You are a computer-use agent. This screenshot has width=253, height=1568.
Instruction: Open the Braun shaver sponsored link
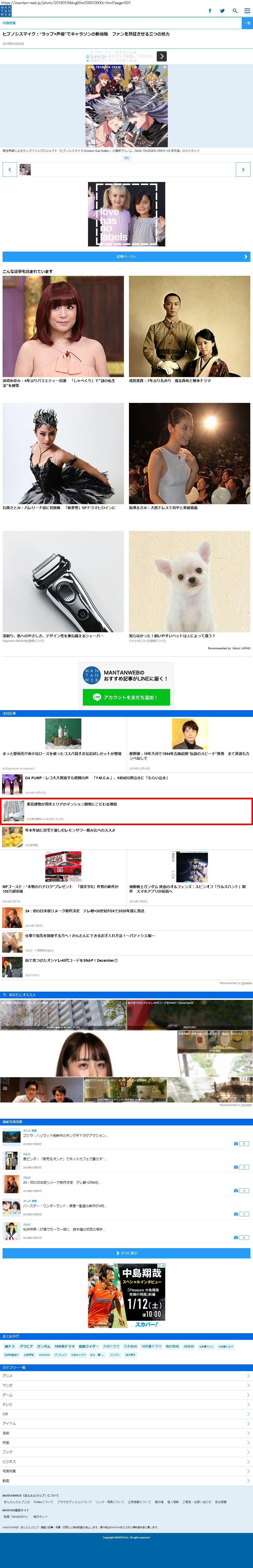[63, 586]
